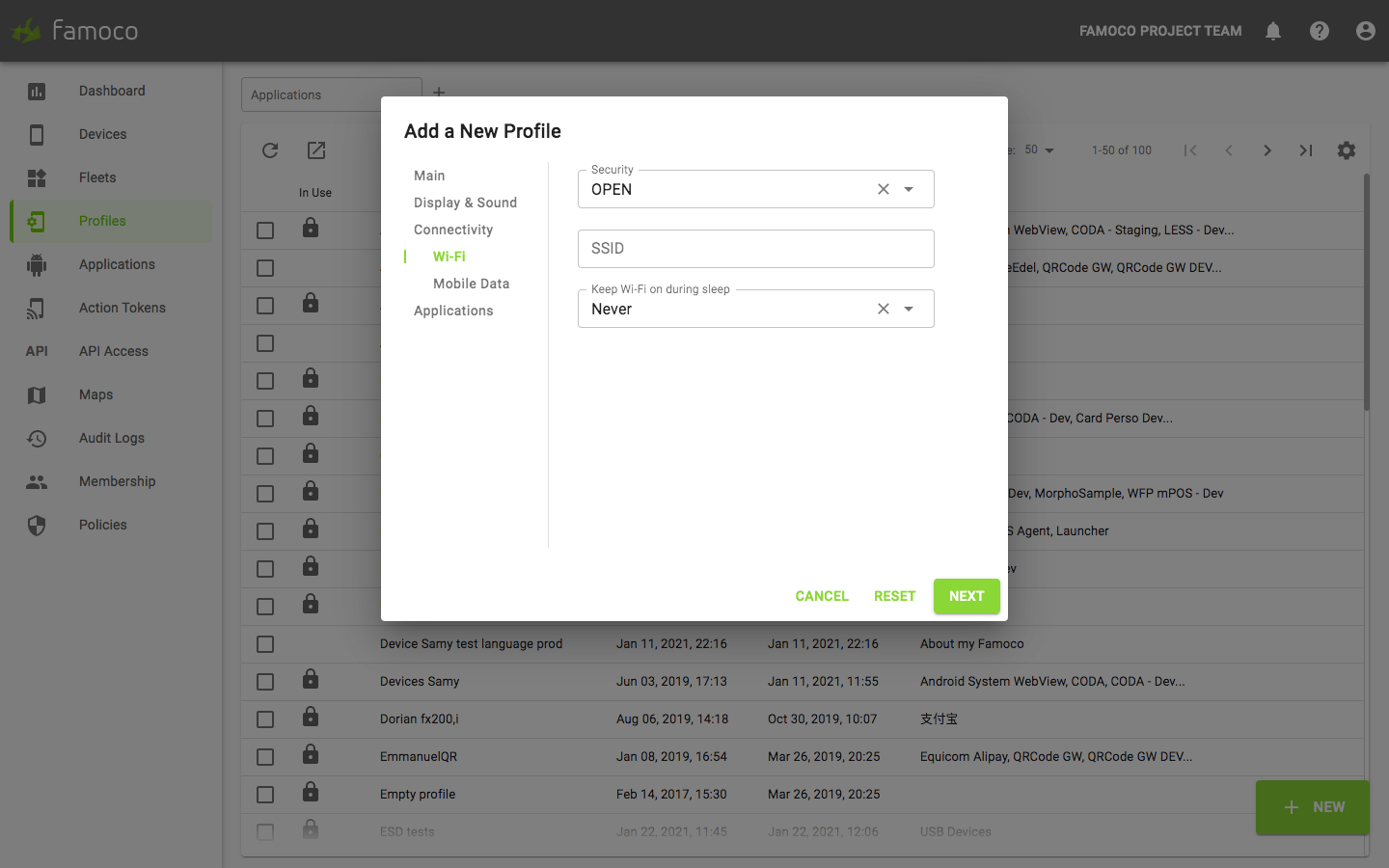Tick checkbox for Dorian fx200,i row

coord(265,719)
